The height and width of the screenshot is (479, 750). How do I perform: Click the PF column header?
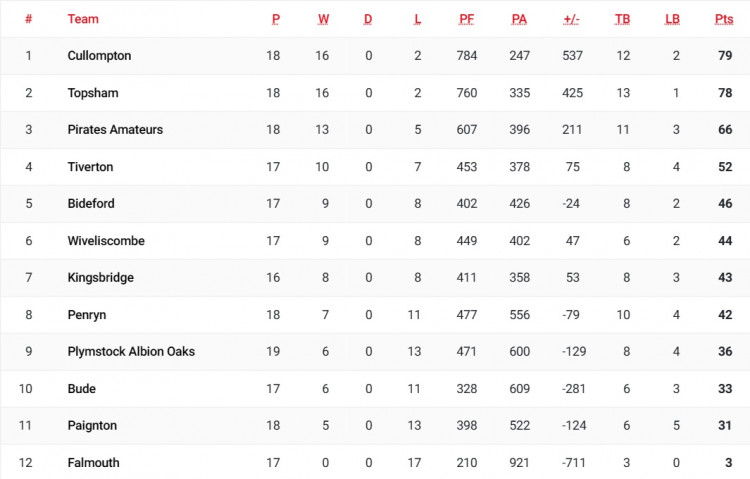(x=466, y=19)
